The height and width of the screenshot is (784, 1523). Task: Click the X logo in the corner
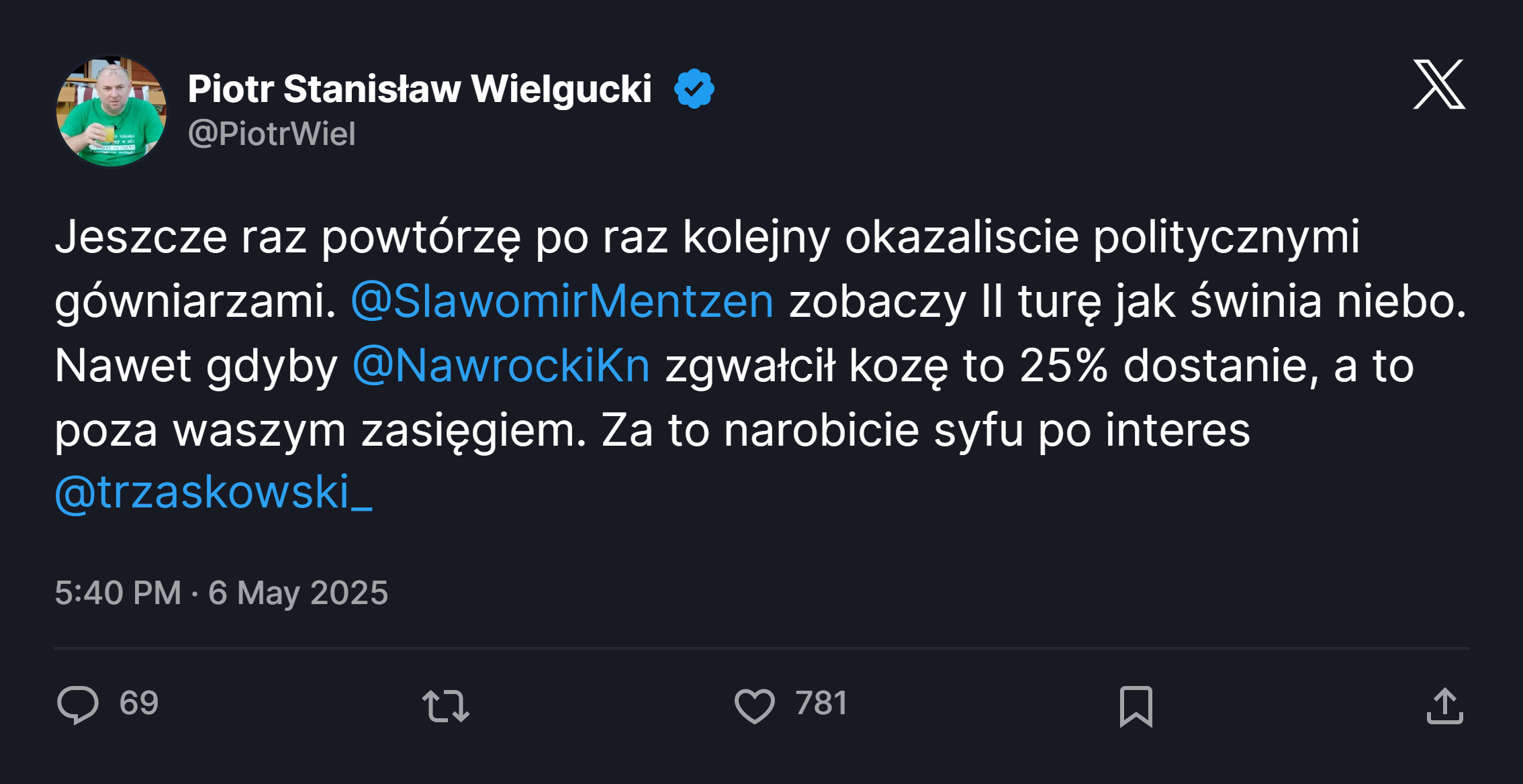click(1438, 85)
